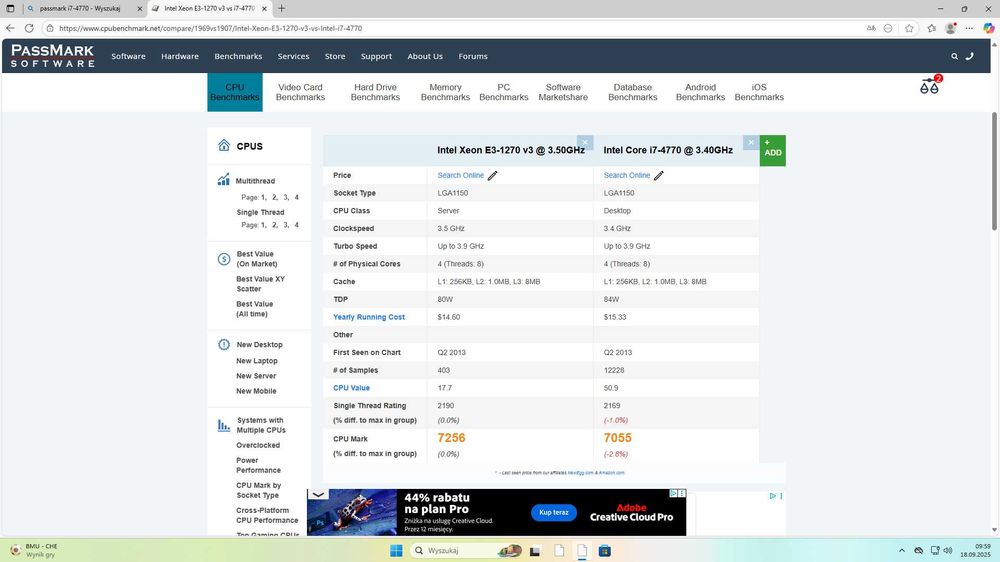Collapse the banner ad with chevron
Screen dimensions: 1000x562
[x=318, y=494]
